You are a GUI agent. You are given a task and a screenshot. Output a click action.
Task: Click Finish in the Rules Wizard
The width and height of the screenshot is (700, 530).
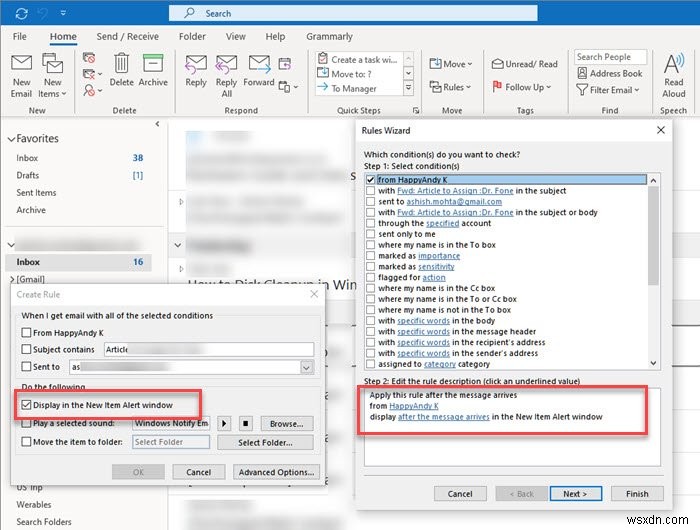[x=637, y=494]
